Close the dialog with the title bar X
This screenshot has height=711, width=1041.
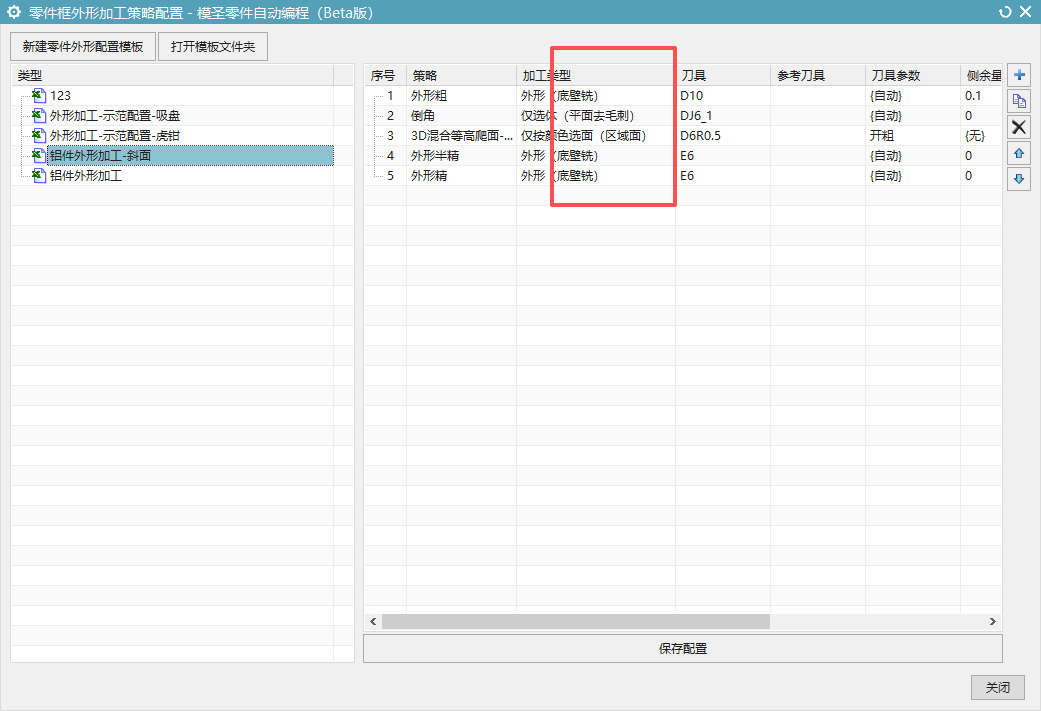click(1026, 12)
